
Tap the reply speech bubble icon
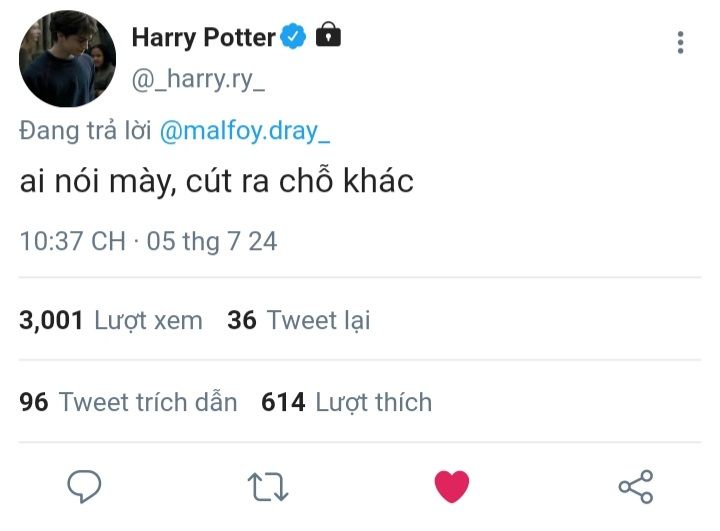click(x=84, y=486)
